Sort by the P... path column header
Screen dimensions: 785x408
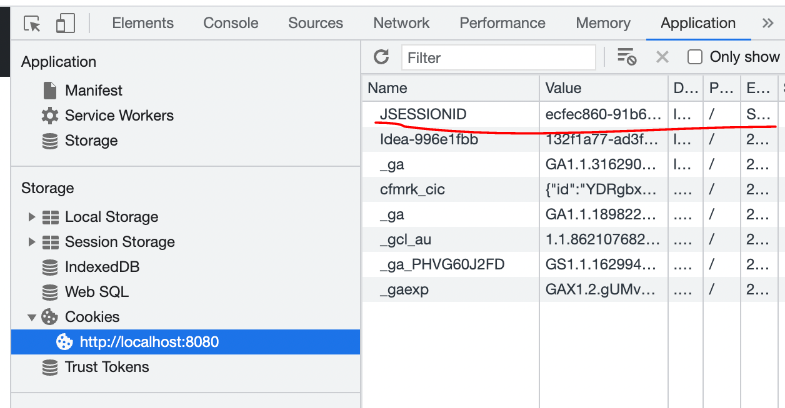click(x=721, y=88)
